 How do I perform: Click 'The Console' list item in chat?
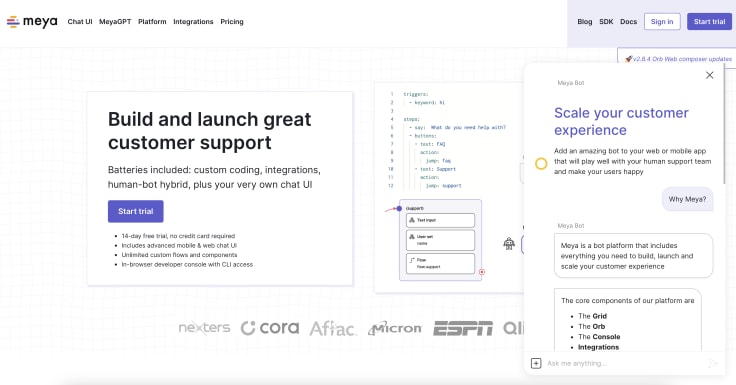[599, 337]
